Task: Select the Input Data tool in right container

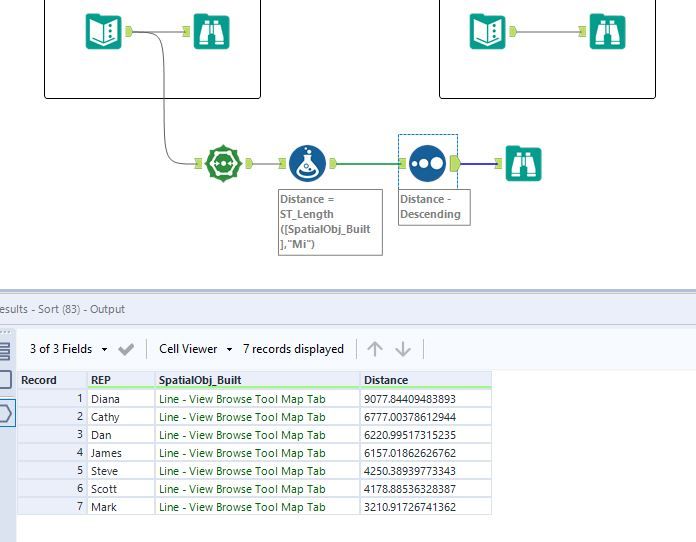Action: click(487, 31)
